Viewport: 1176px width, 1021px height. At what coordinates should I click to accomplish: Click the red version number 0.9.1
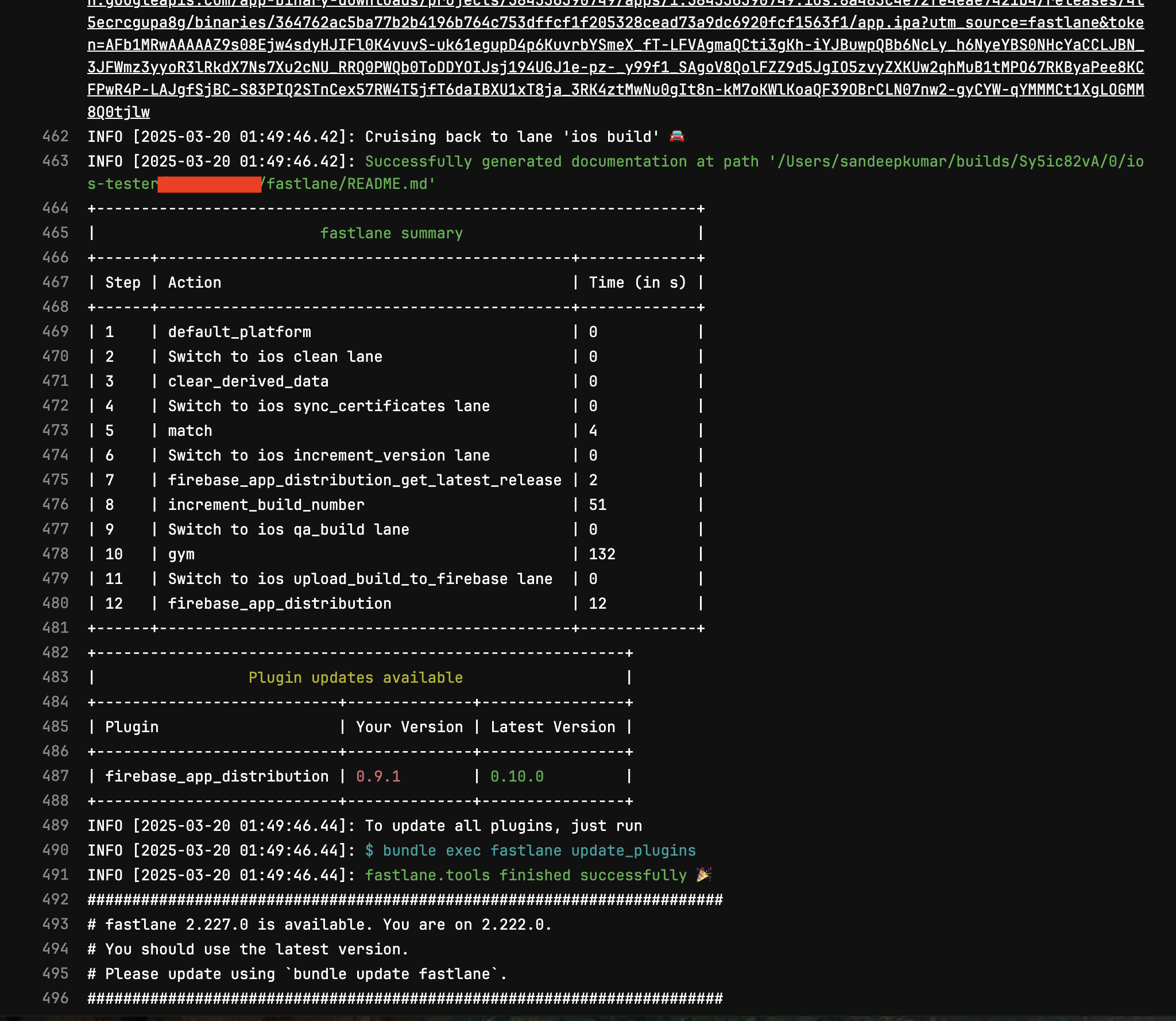(x=378, y=776)
